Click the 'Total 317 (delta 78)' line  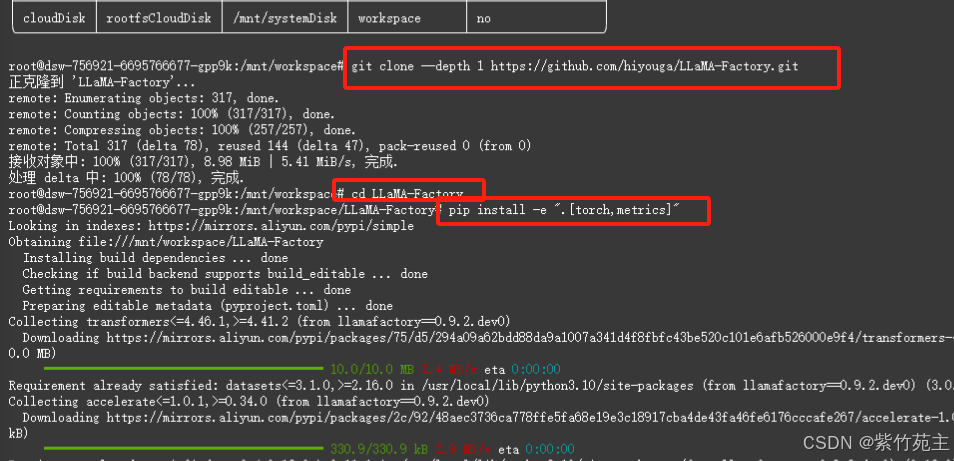[270, 146]
